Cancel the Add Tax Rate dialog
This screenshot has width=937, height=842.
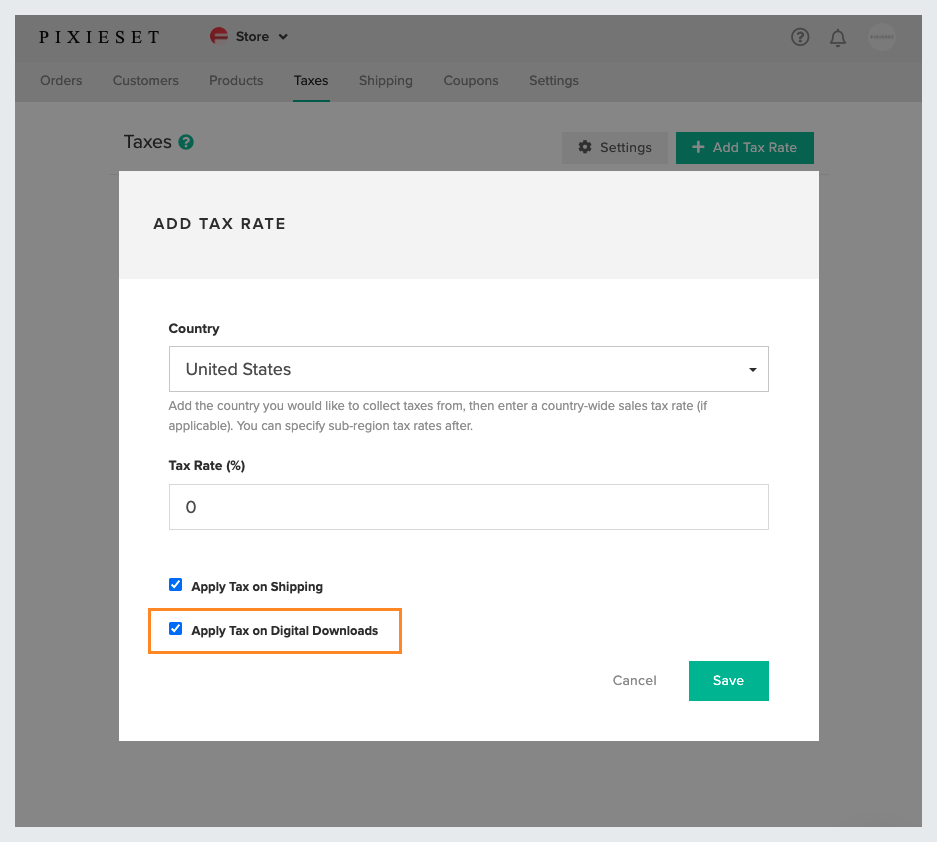coord(634,681)
